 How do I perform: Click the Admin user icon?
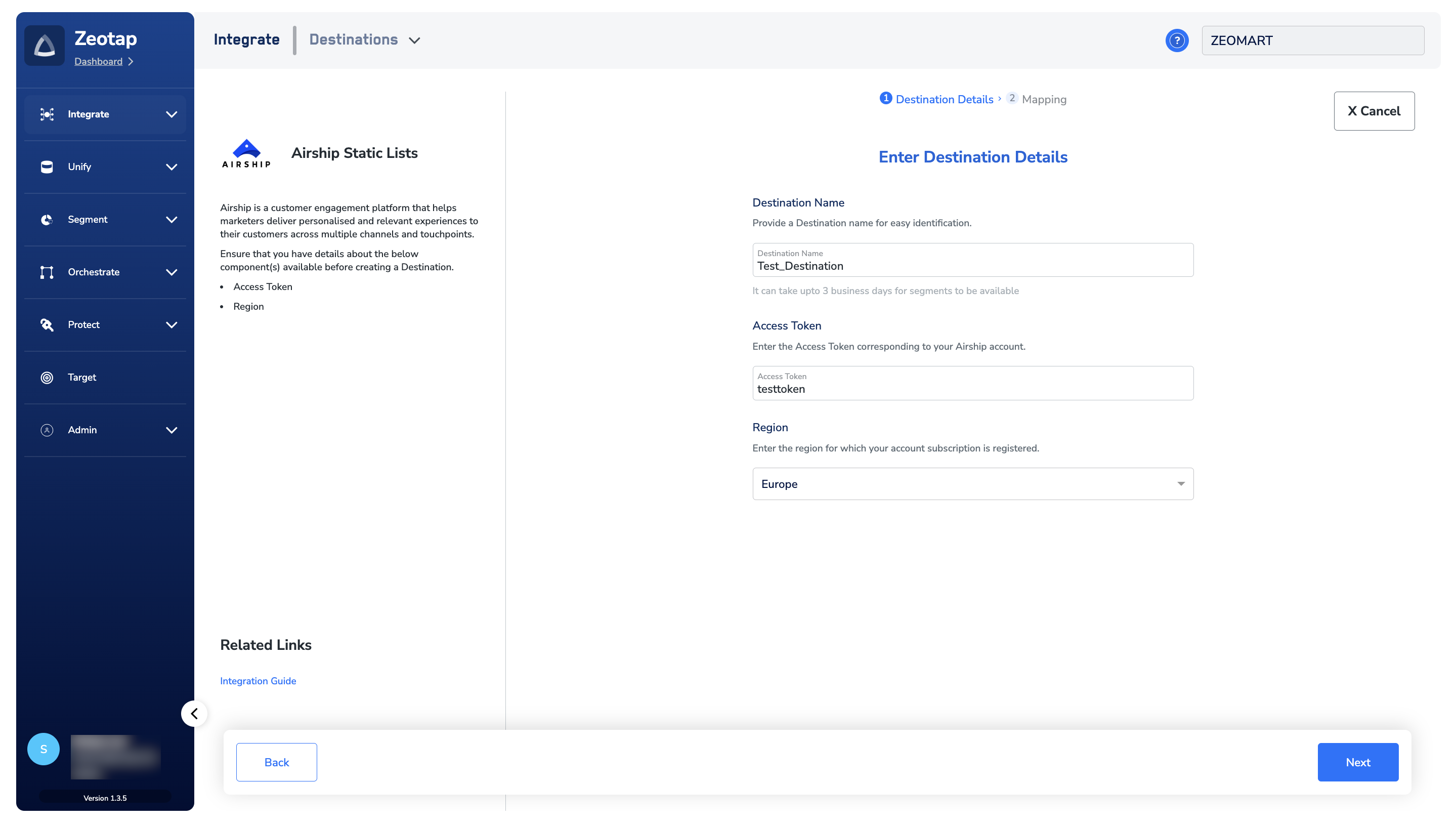pos(47,430)
